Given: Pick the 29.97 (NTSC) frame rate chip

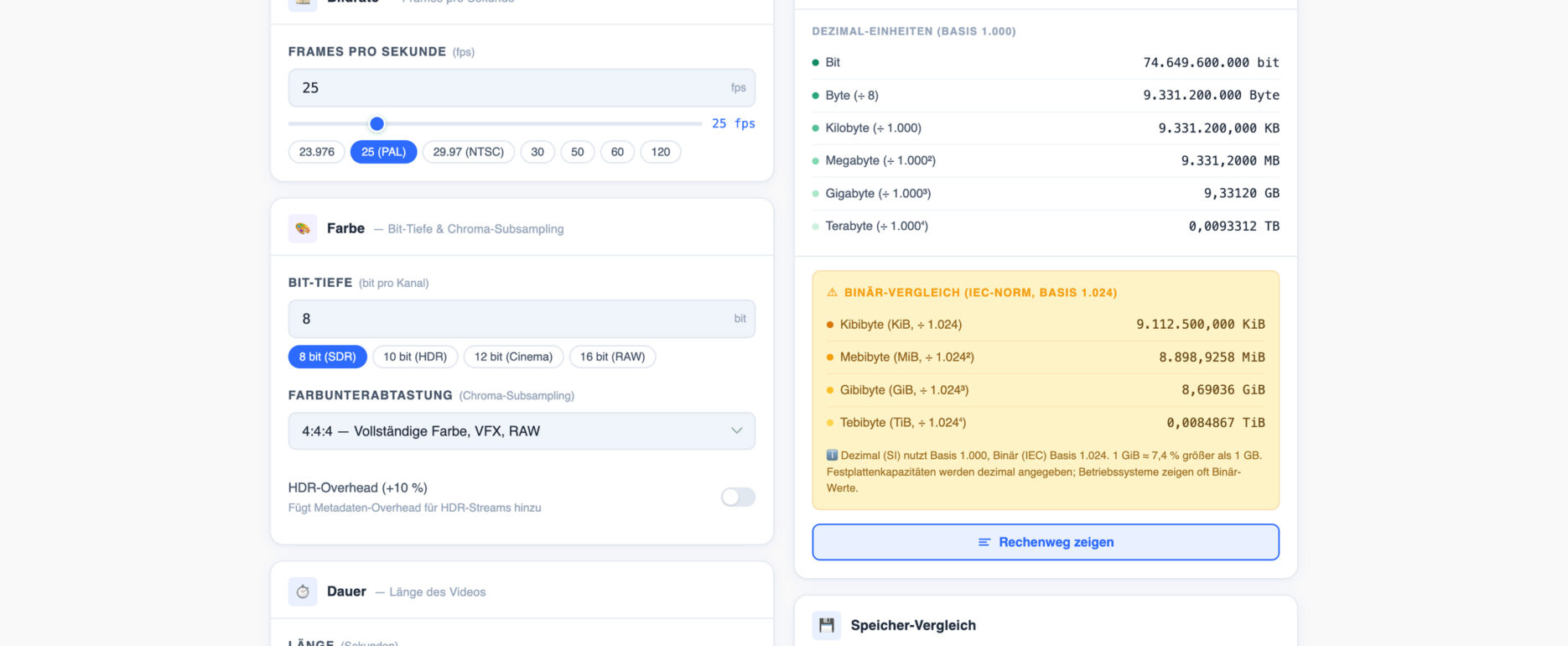Looking at the screenshot, I should [468, 152].
